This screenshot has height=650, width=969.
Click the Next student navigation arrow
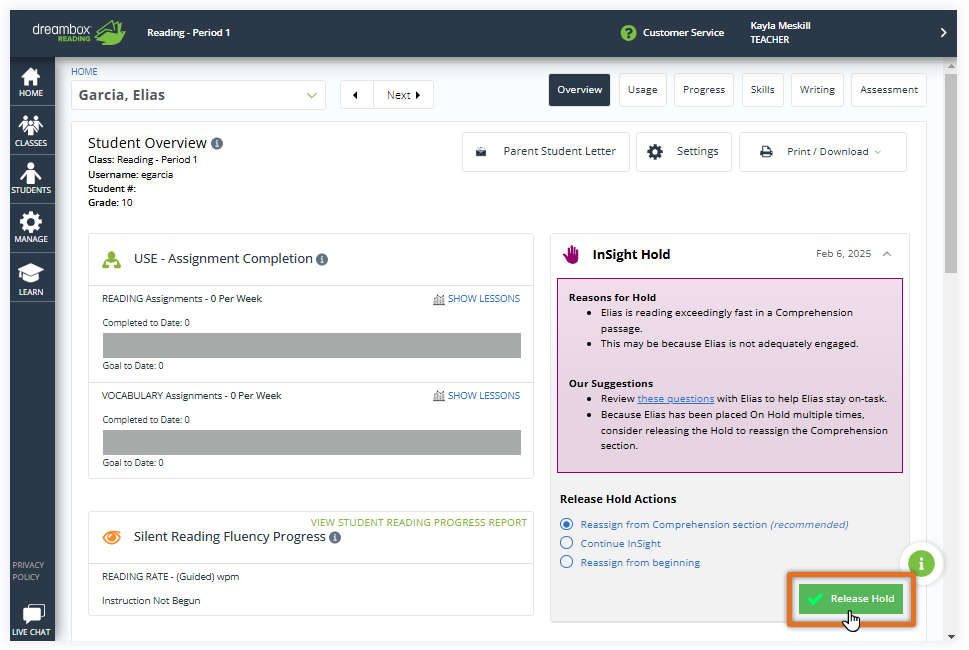click(402, 93)
